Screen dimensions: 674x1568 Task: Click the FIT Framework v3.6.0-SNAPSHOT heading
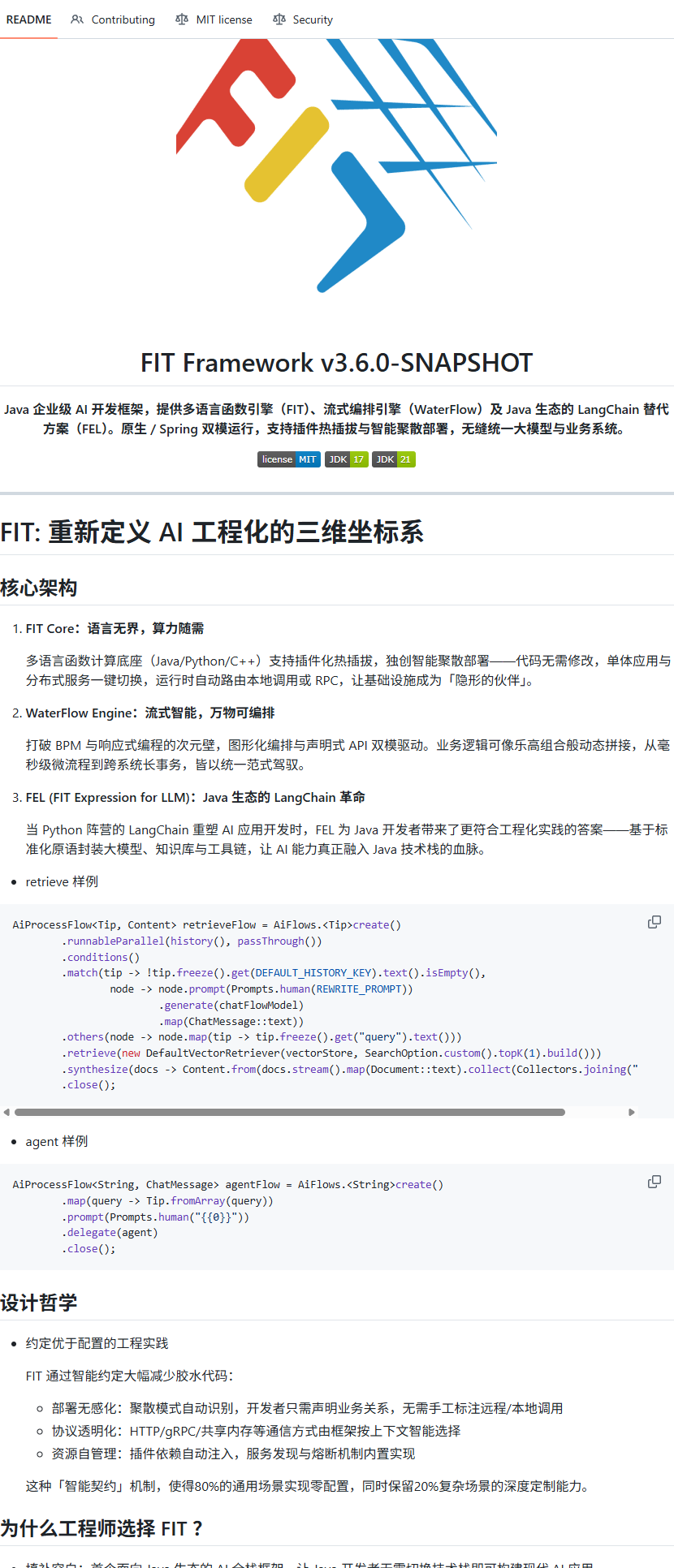click(337, 362)
